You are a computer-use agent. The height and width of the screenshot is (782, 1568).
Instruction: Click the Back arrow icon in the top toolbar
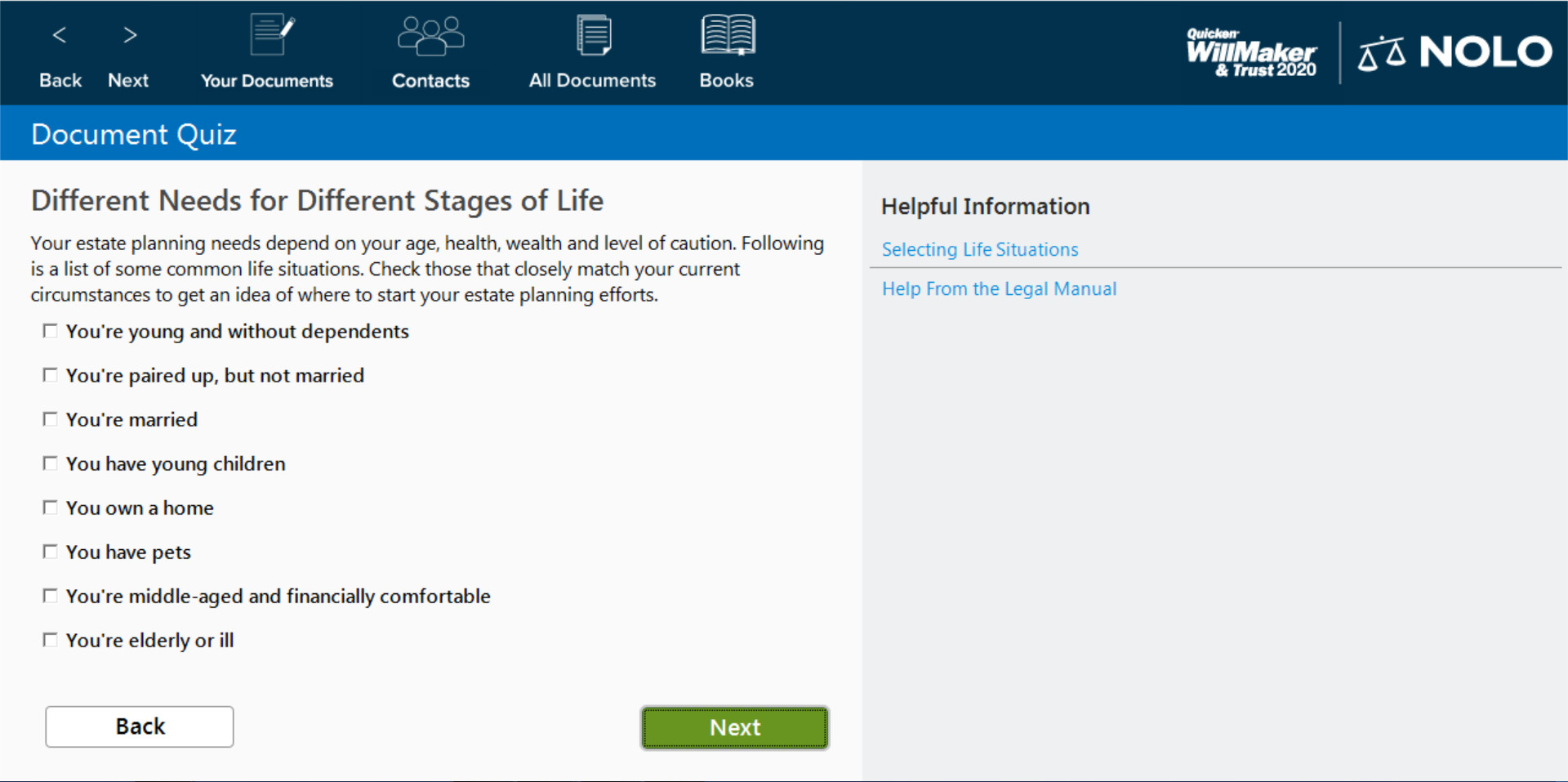tap(60, 35)
